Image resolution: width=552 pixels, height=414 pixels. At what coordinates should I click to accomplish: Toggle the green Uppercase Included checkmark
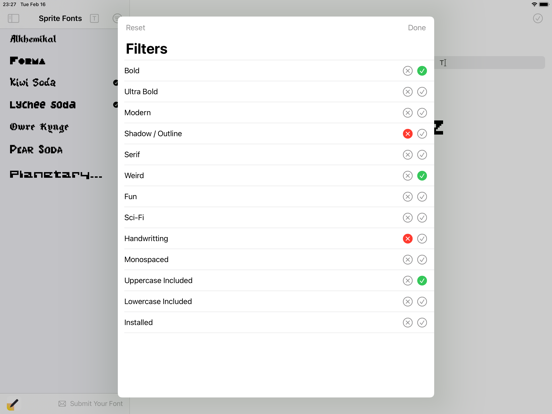pyautogui.click(x=422, y=281)
